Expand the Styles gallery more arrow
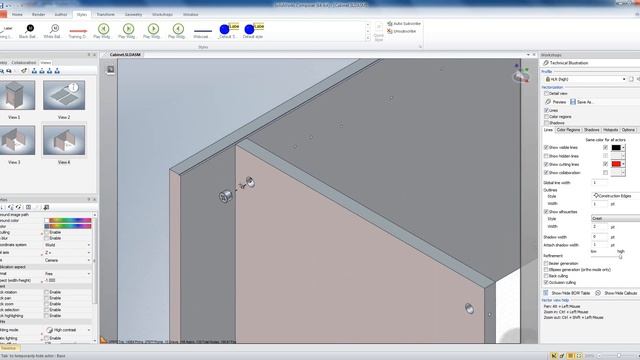The width and height of the screenshot is (640, 360). tap(368, 38)
